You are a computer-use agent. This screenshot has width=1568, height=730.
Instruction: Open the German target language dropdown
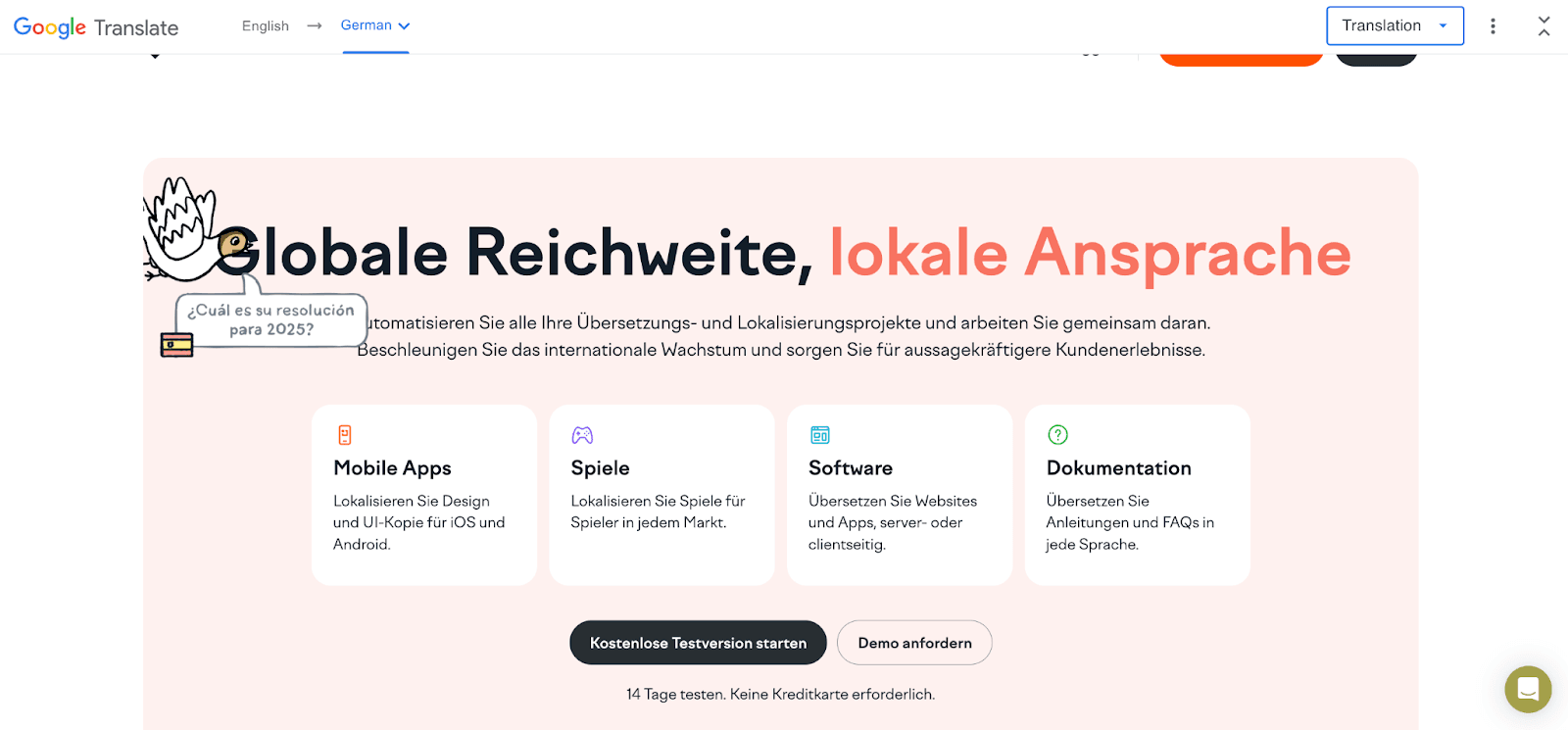coord(375,26)
